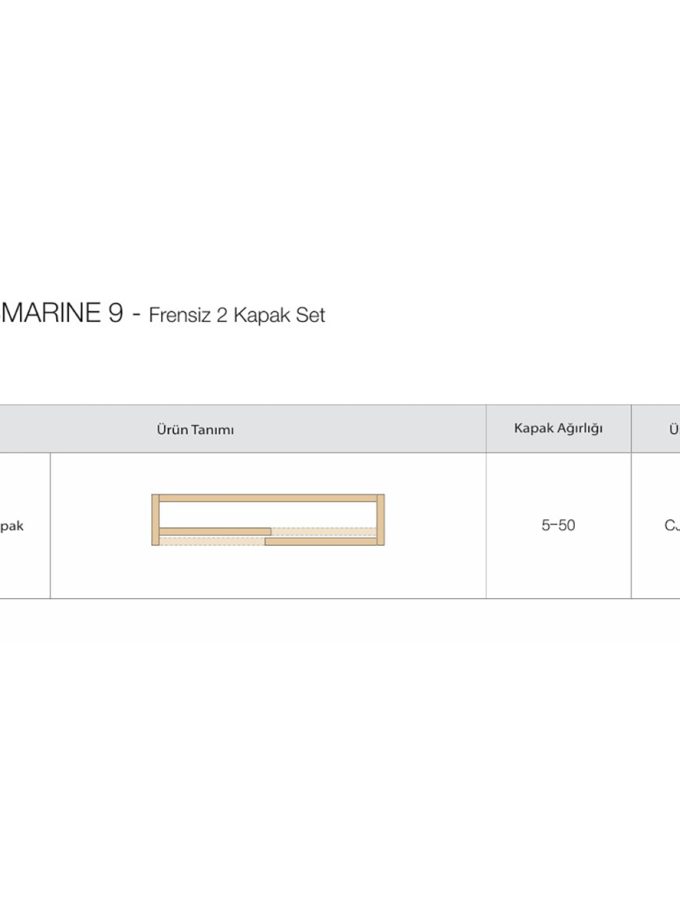Click the right side panel of cabinet diagram
Screen dimensions: 680x920
coord(380,520)
